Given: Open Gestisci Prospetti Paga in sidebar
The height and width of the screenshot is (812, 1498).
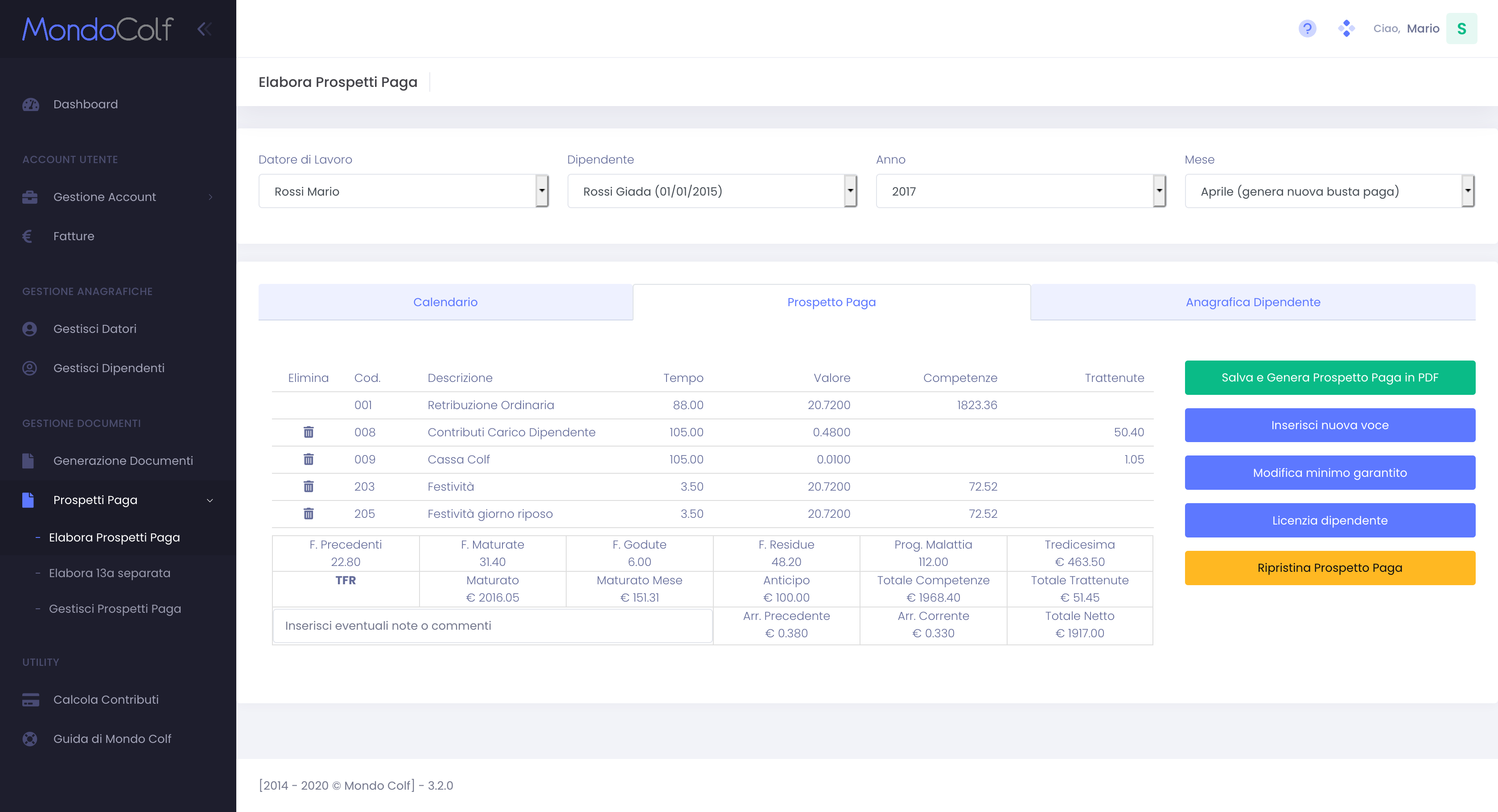Looking at the screenshot, I should (x=115, y=609).
